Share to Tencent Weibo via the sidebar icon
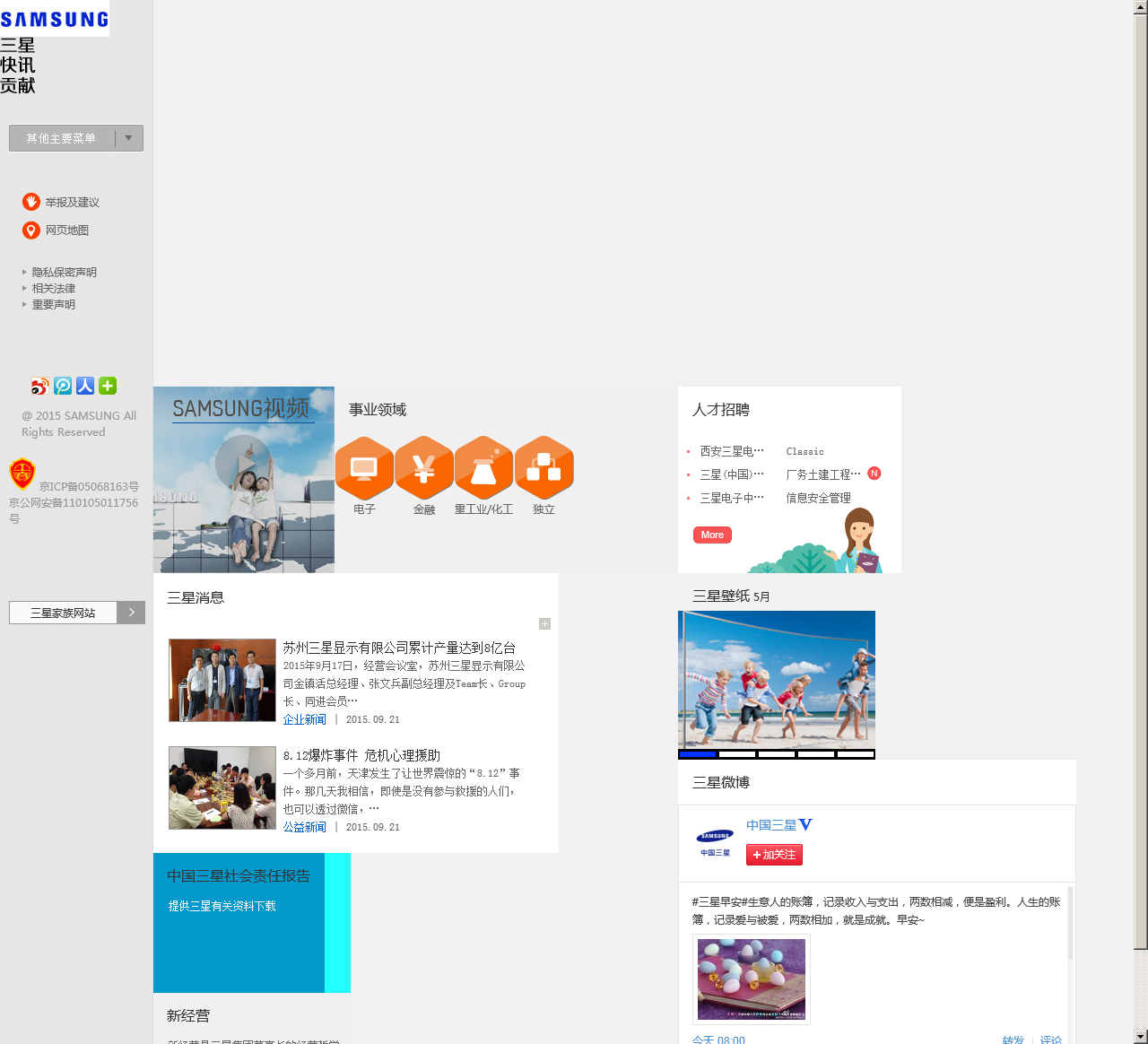This screenshot has height=1044, width=1148. click(63, 386)
